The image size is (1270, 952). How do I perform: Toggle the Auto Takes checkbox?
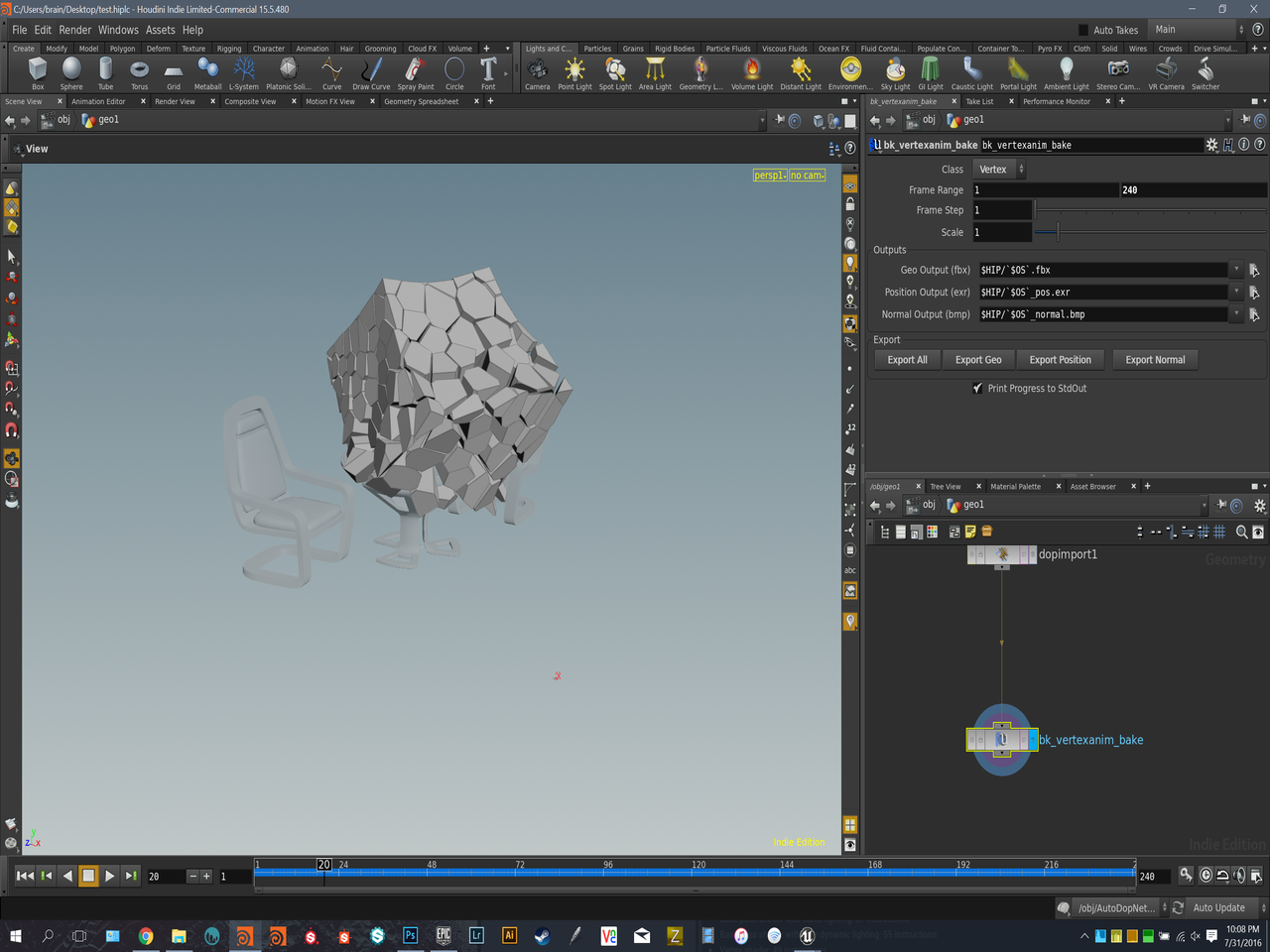(x=1083, y=30)
